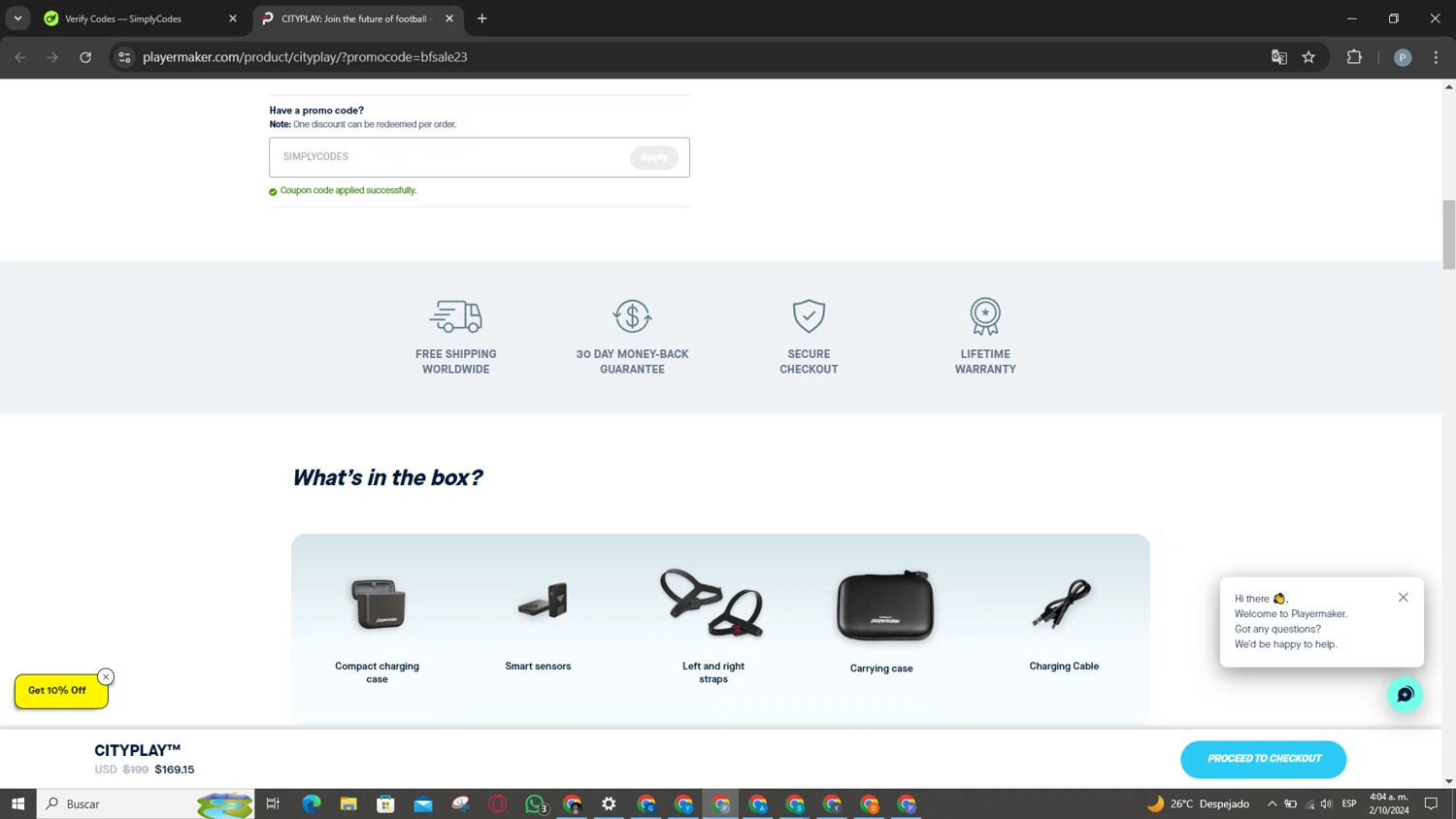Click the money-back guarantee dollar icon

(x=632, y=316)
